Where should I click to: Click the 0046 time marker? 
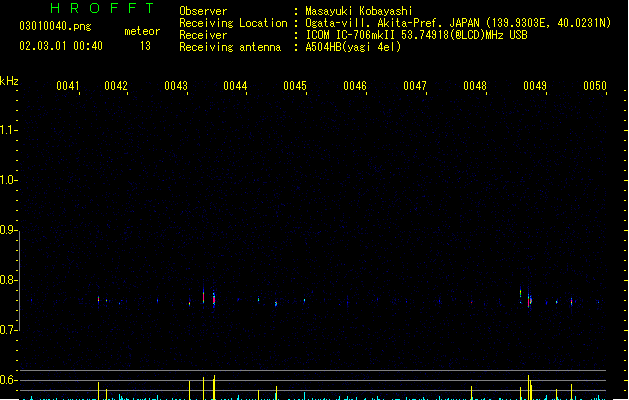(355, 86)
